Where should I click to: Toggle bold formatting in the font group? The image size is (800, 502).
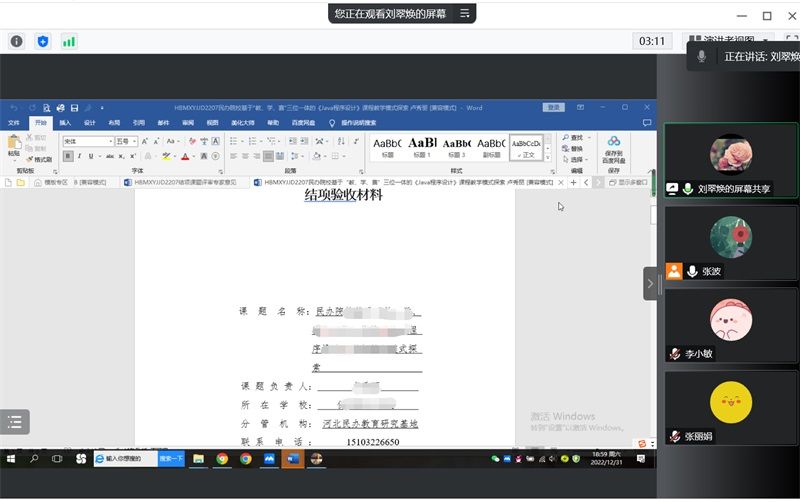coord(68,157)
